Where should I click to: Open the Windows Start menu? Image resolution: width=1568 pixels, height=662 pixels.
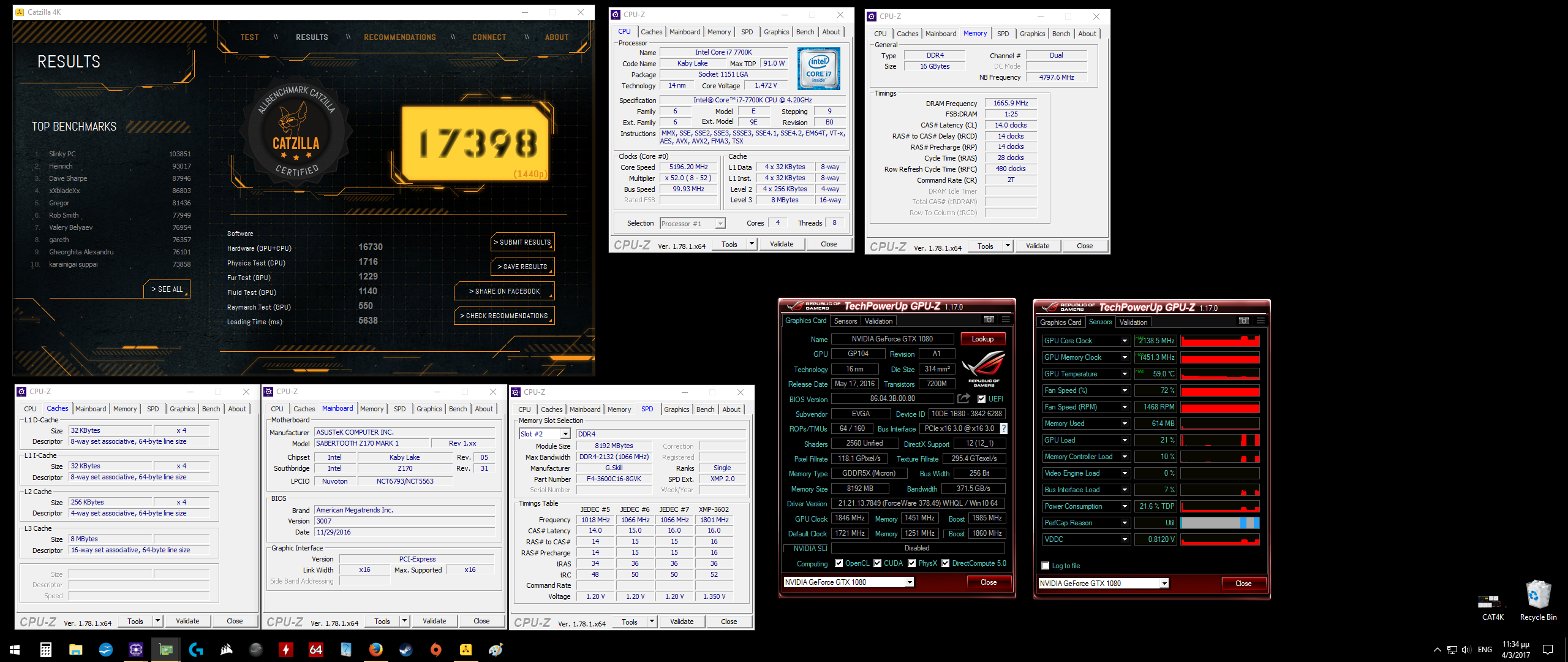[x=15, y=649]
